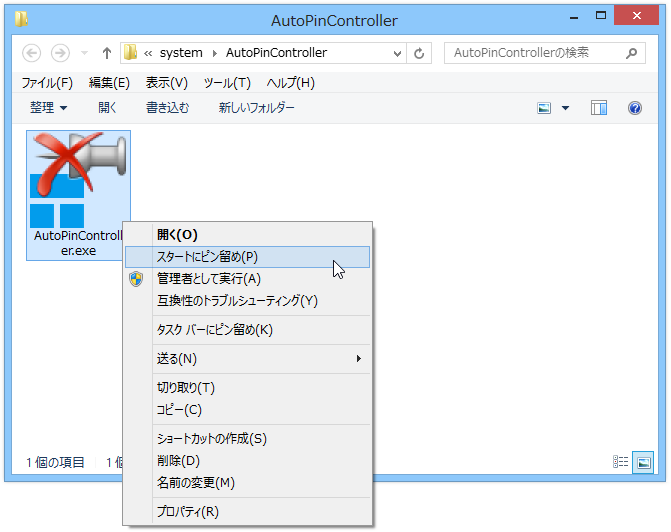Choose 管理者として実行(A)

(248, 279)
